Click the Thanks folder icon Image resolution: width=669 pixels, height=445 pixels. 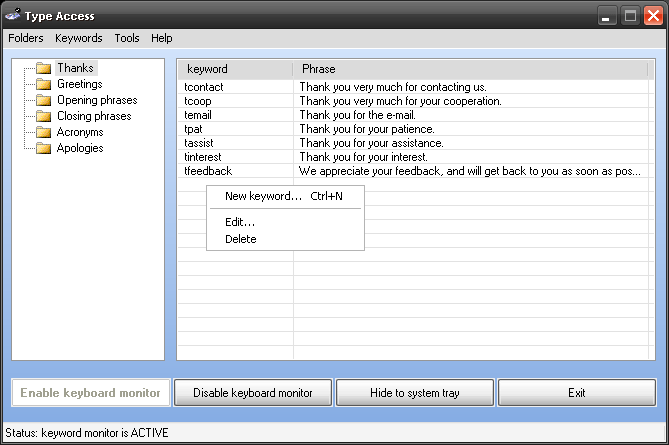tap(44, 68)
